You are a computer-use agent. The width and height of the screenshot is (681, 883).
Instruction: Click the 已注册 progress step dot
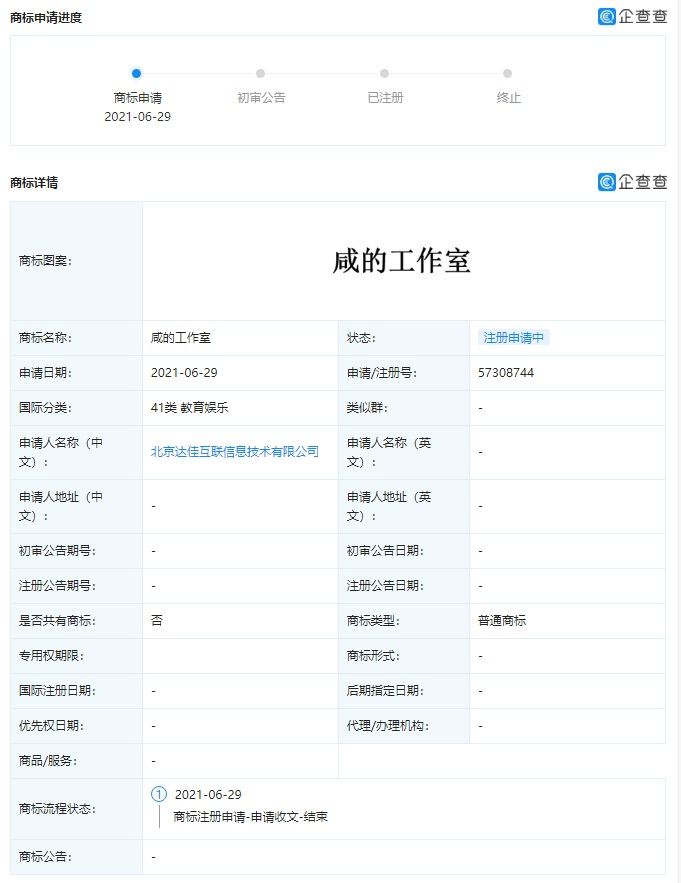tap(384, 73)
